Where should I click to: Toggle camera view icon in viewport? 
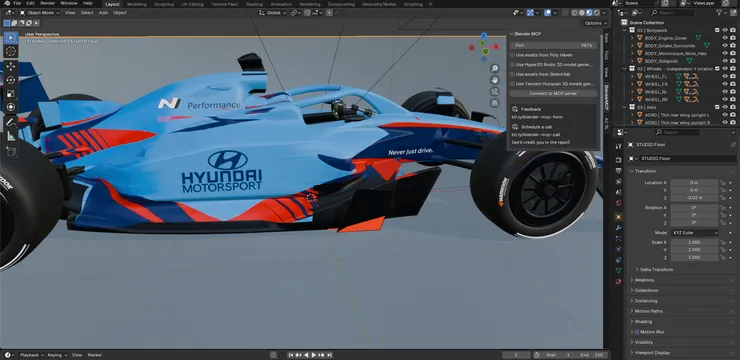495,92
